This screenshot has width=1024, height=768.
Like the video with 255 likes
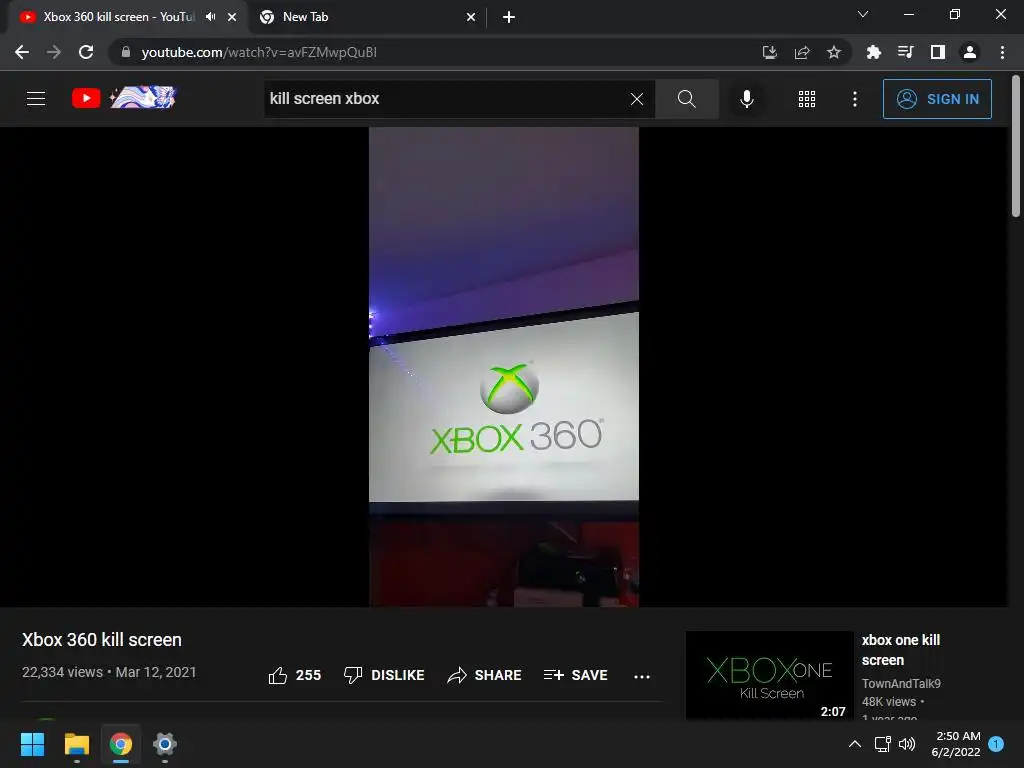[295, 675]
